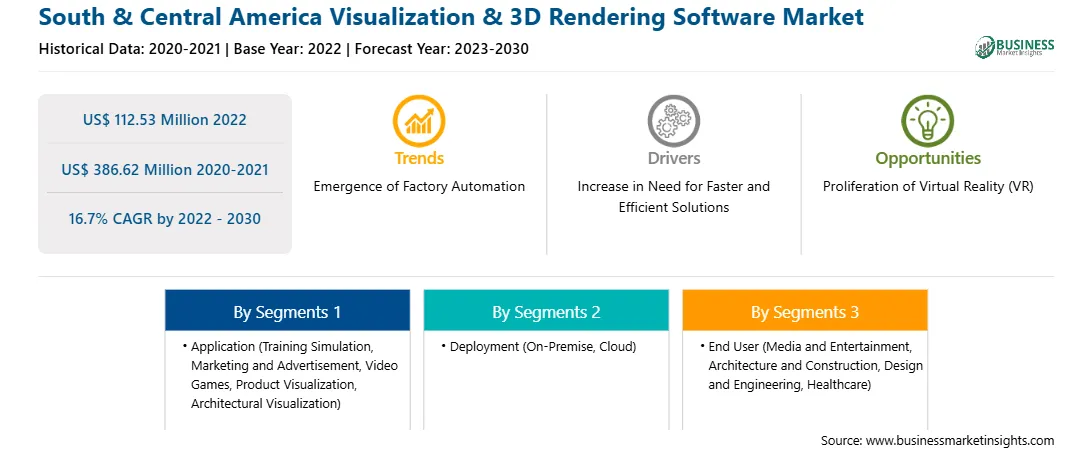Click the Business Market Insights logo
Screen dimensions: 1092x449
pyautogui.click(x=1015, y=47)
